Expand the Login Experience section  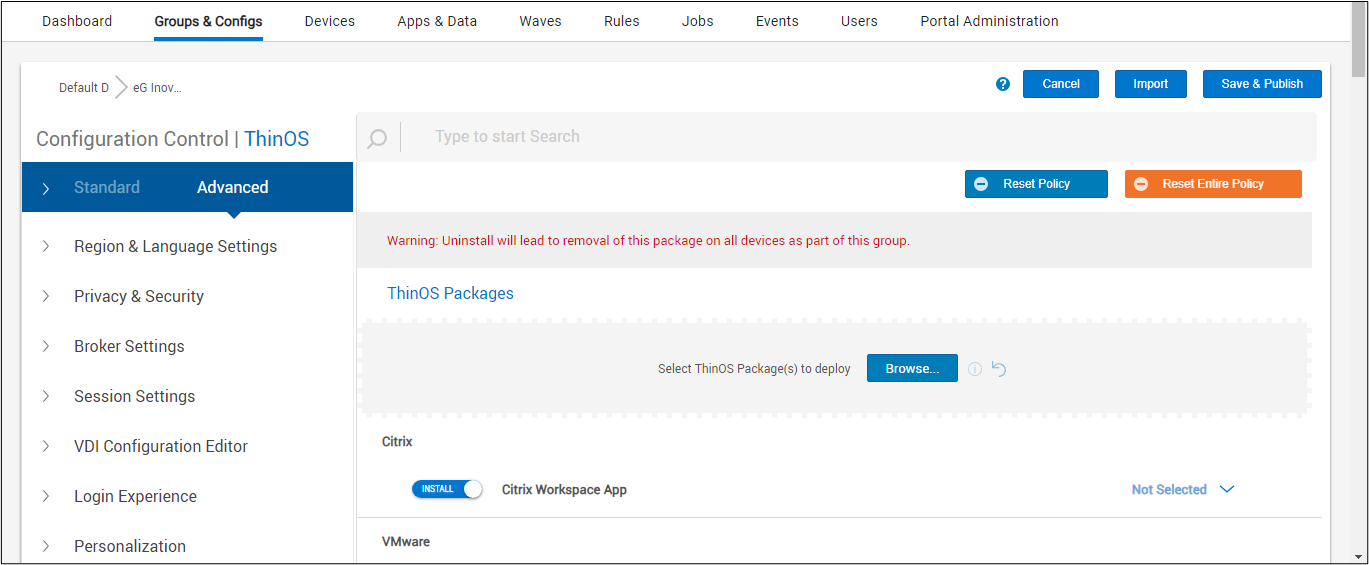135,496
